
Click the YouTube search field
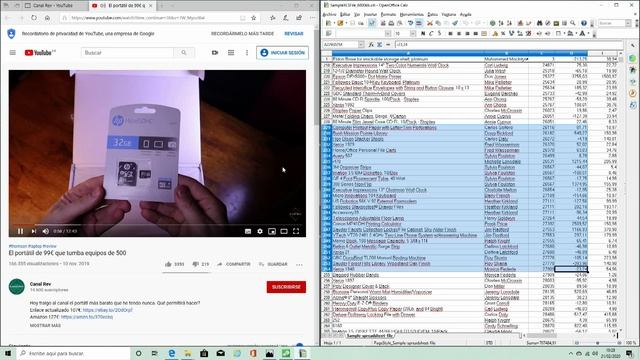click(127, 53)
